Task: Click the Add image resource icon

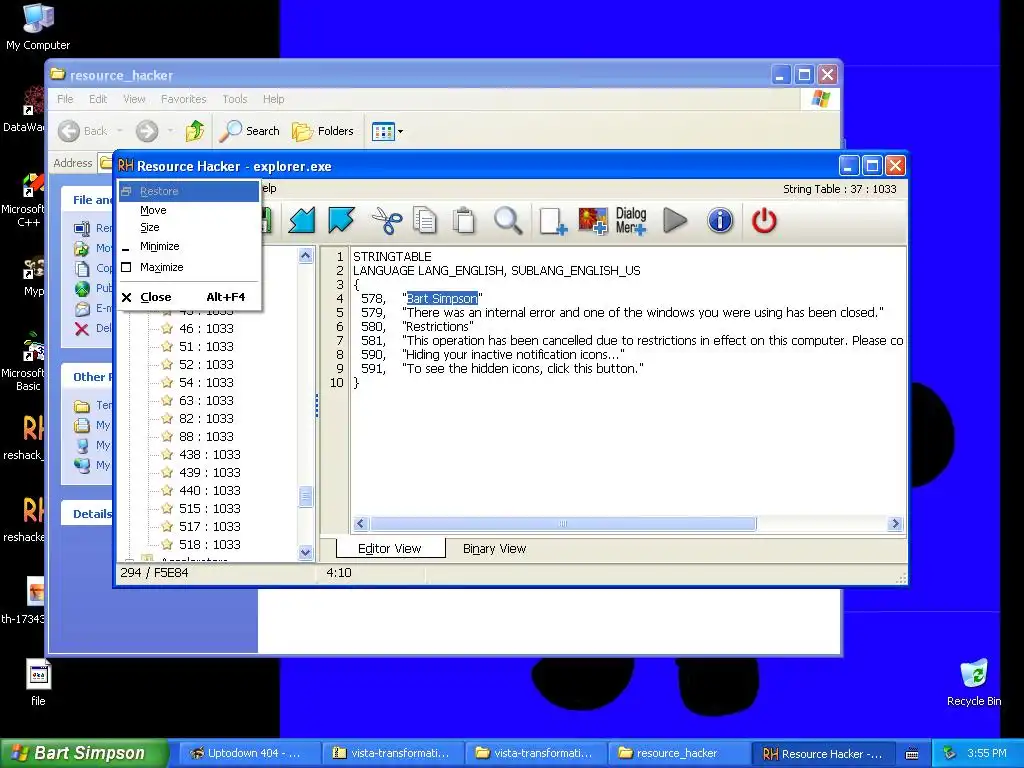Action: (592, 221)
